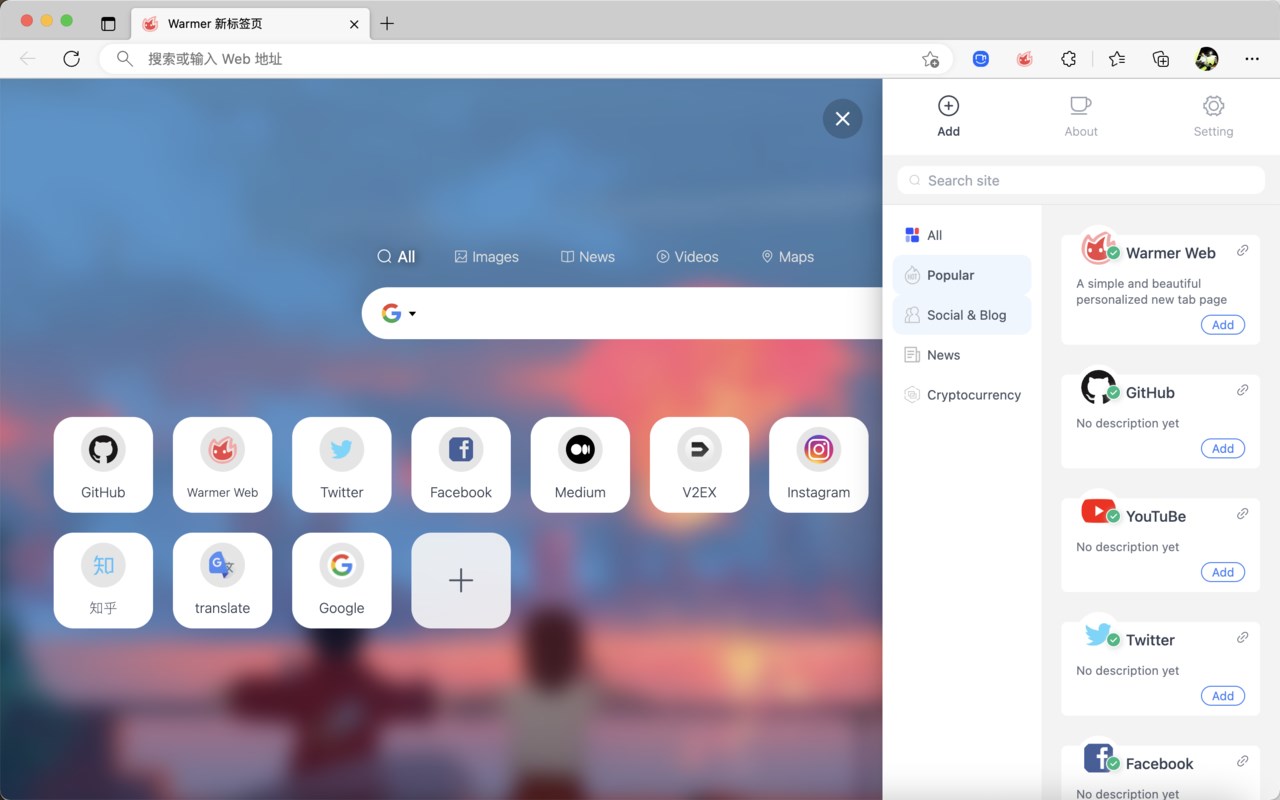Image resolution: width=1280 pixels, height=800 pixels.
Task: Open the browser profile avatar
Action: tap(1207, 59)
